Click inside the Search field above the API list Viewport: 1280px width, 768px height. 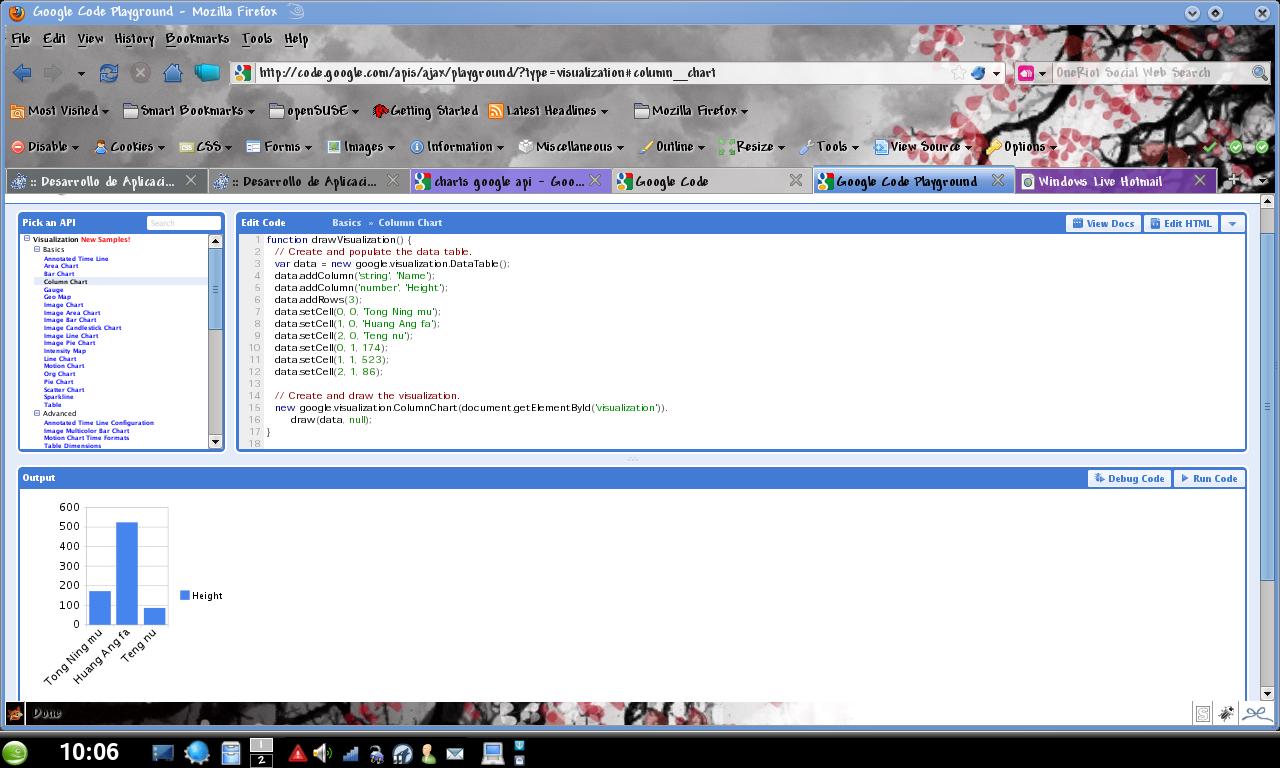tap(183, 222)
